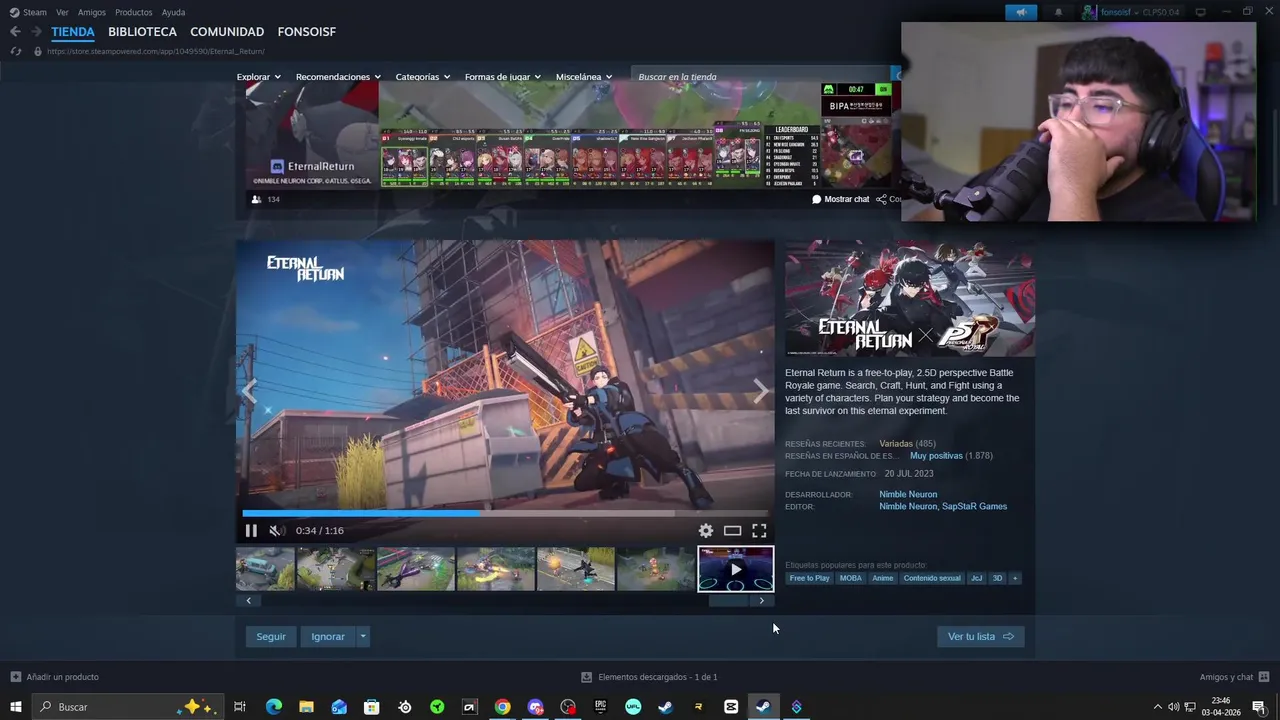This screenshot has width=1280, height=720.
Task: Unmute the trailer audio
Action: (276, 531)
